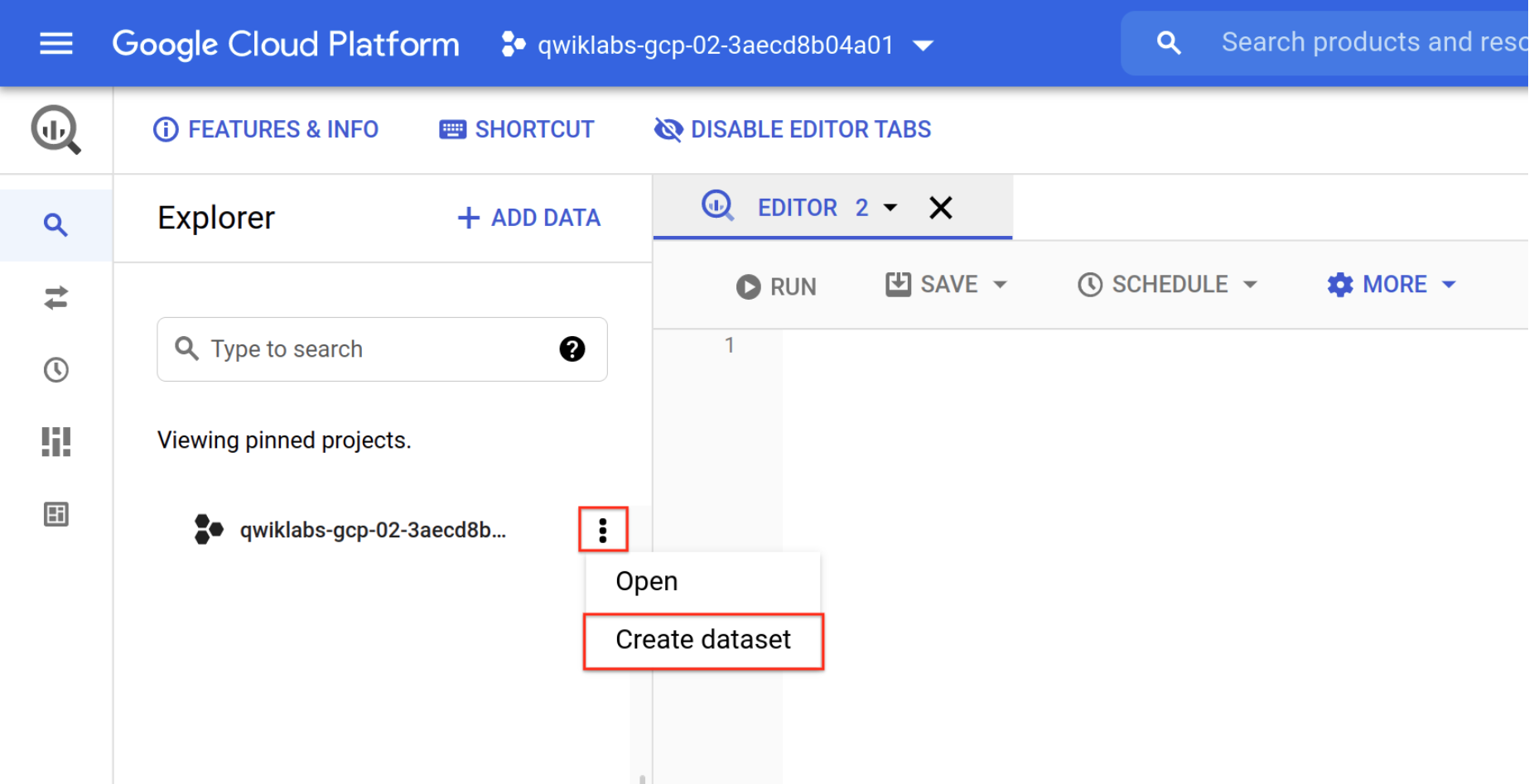Click the ADD DATA button
1529x784 pixels.
(x=528, y=218)
